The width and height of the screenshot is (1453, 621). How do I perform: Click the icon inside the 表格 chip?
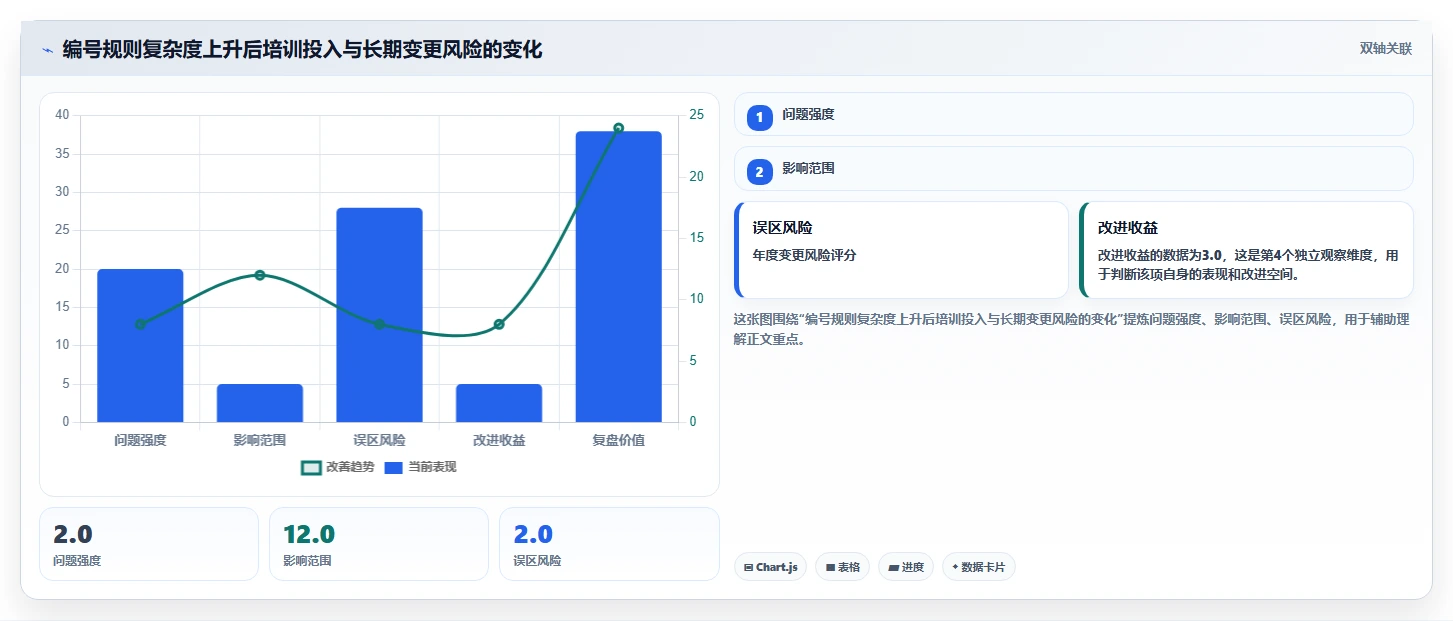[x=830, y=567]
